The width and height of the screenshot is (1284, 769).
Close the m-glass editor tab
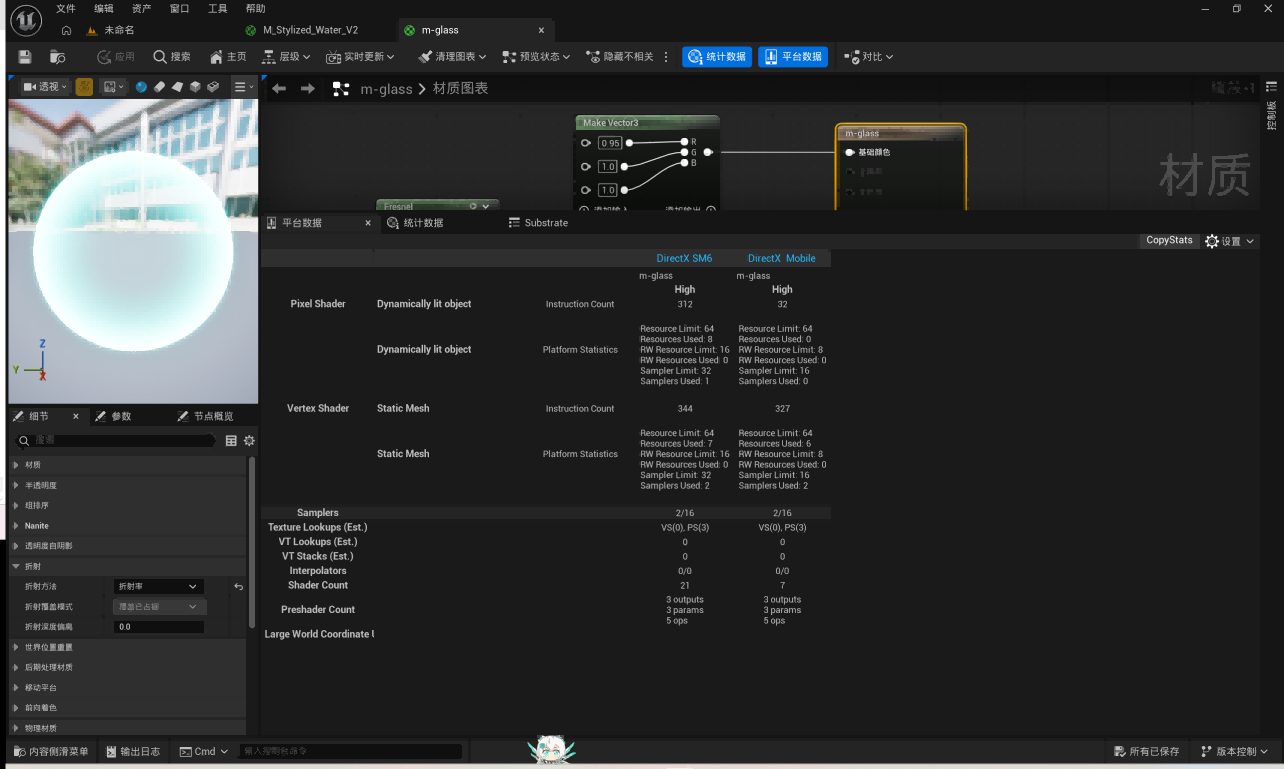[542, 30]
